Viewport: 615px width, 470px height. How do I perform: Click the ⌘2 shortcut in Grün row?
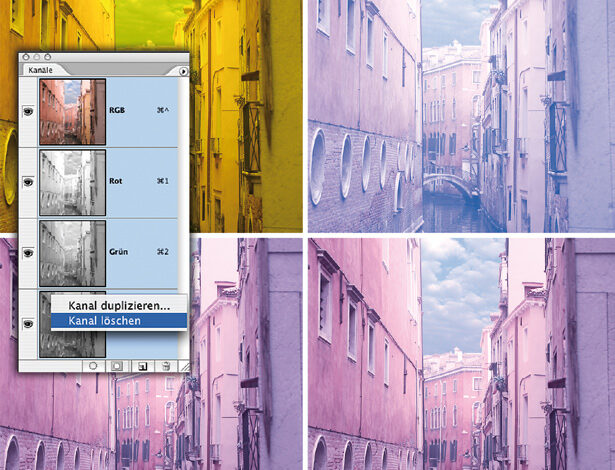tap(163, 251)
